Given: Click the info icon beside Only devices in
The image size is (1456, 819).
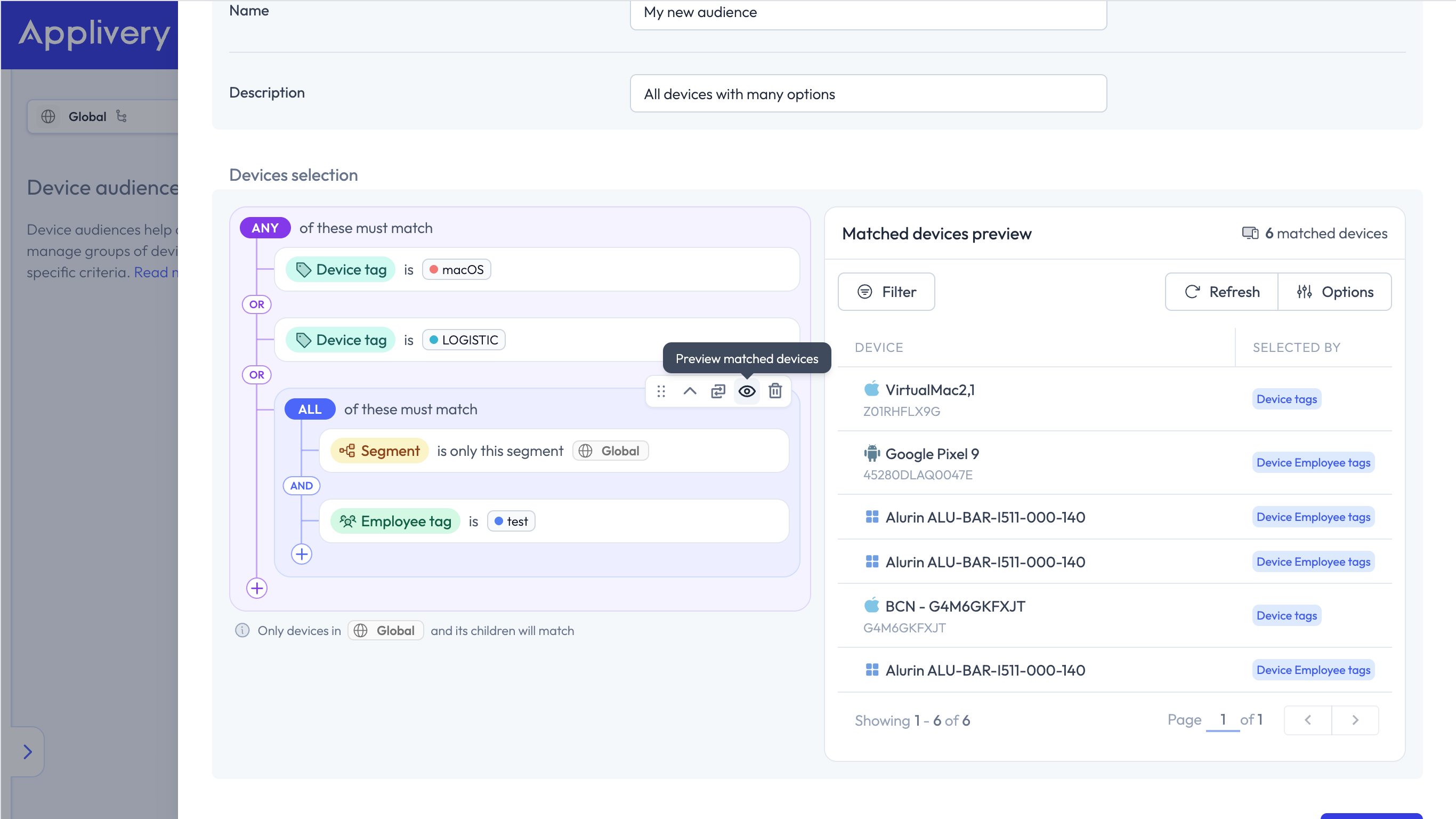Looking at the screenshot, I should [242, 631].
